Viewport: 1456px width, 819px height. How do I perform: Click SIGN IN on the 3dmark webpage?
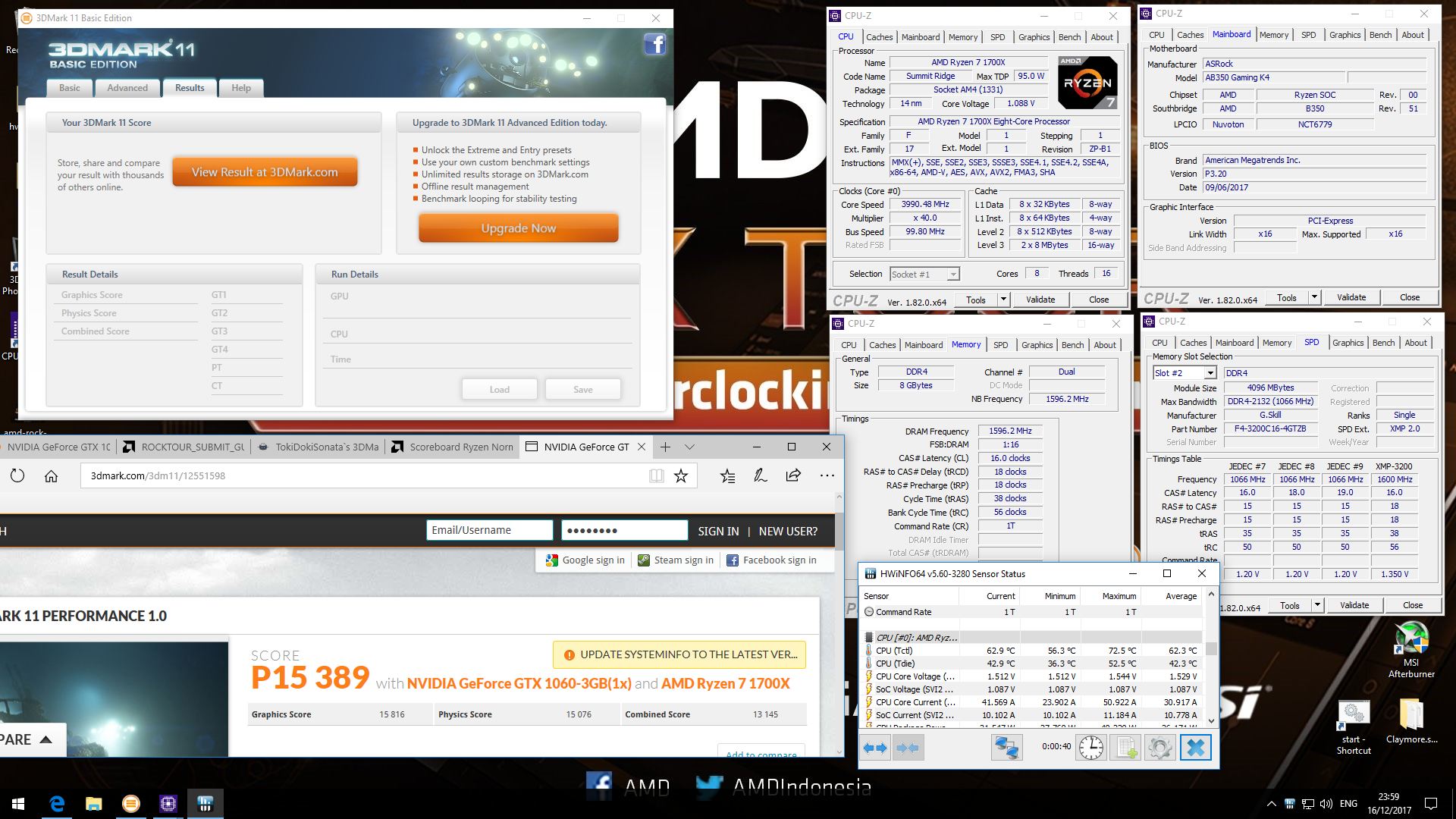tap(718, 531)
